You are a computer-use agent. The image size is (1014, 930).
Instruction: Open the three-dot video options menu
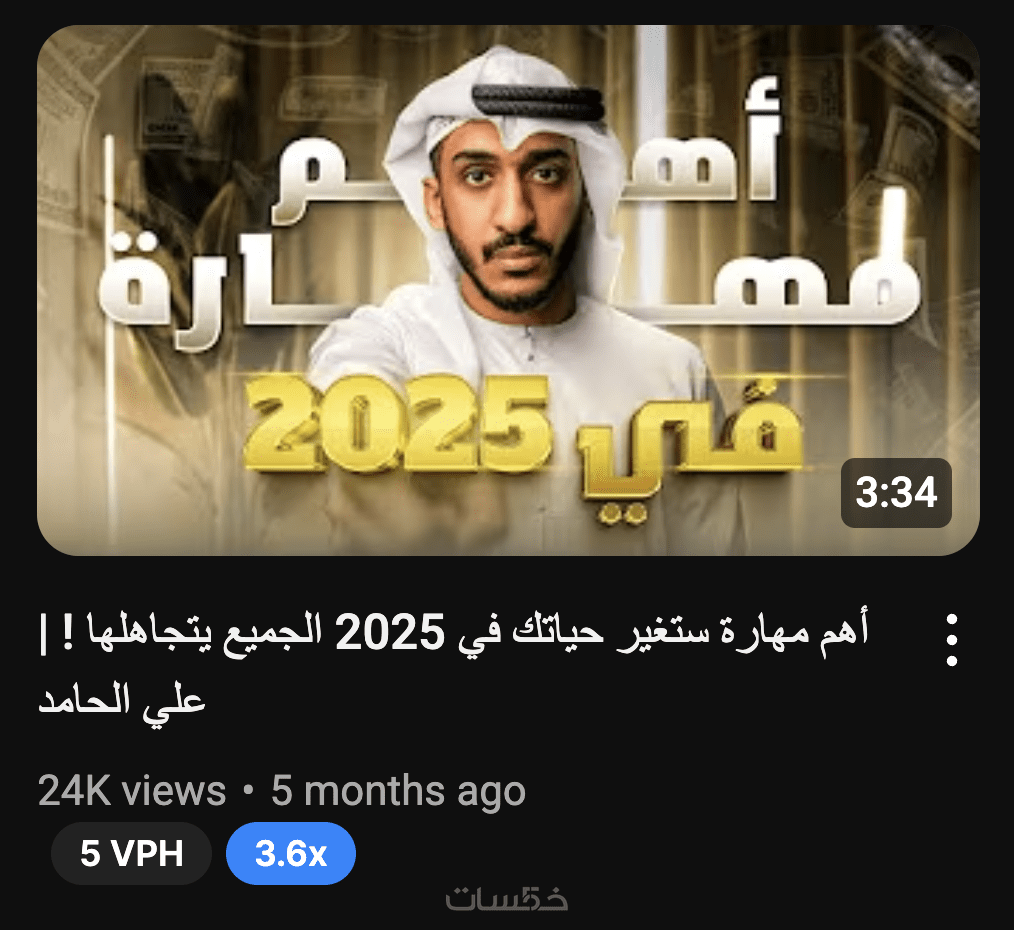[951, 640]
